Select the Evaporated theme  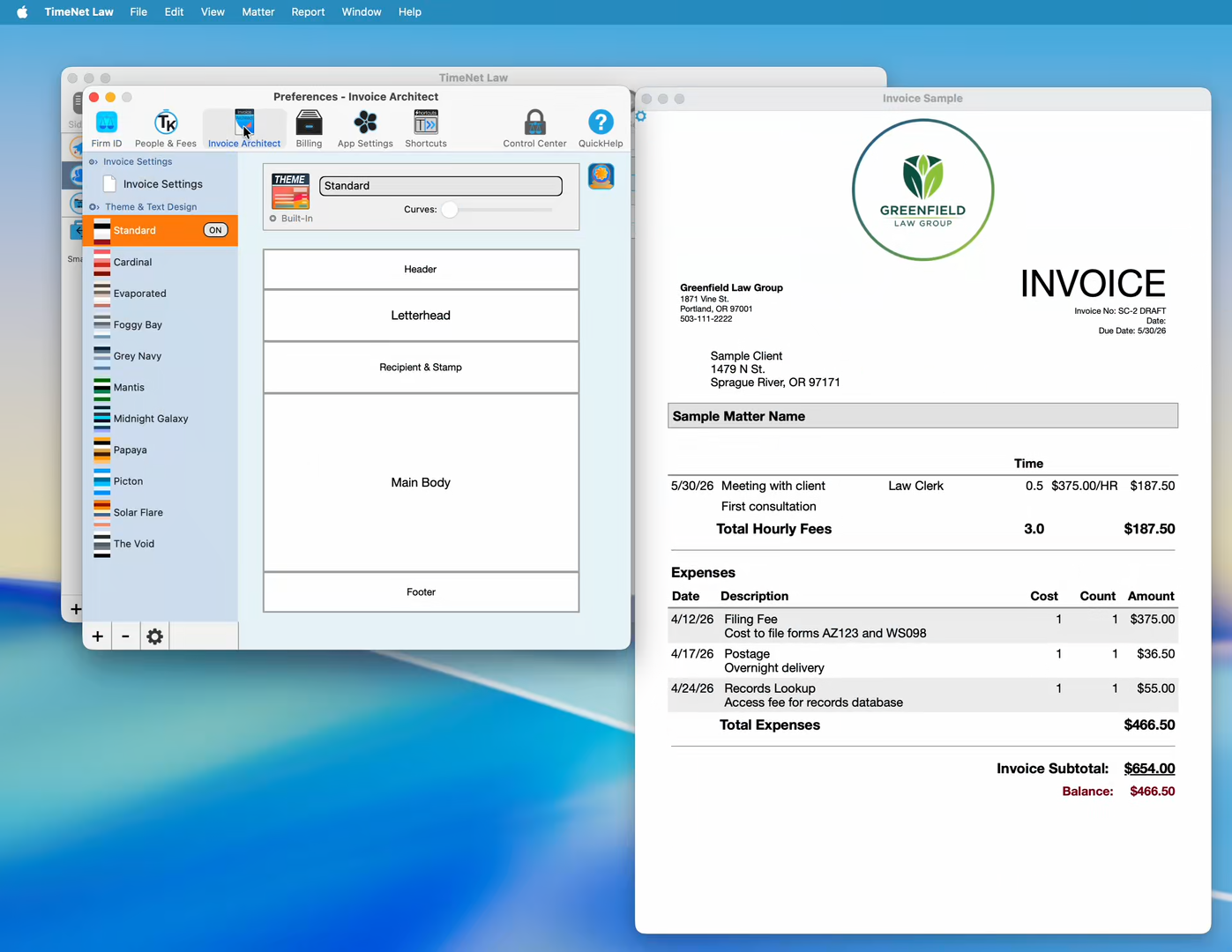click(161, 294)
